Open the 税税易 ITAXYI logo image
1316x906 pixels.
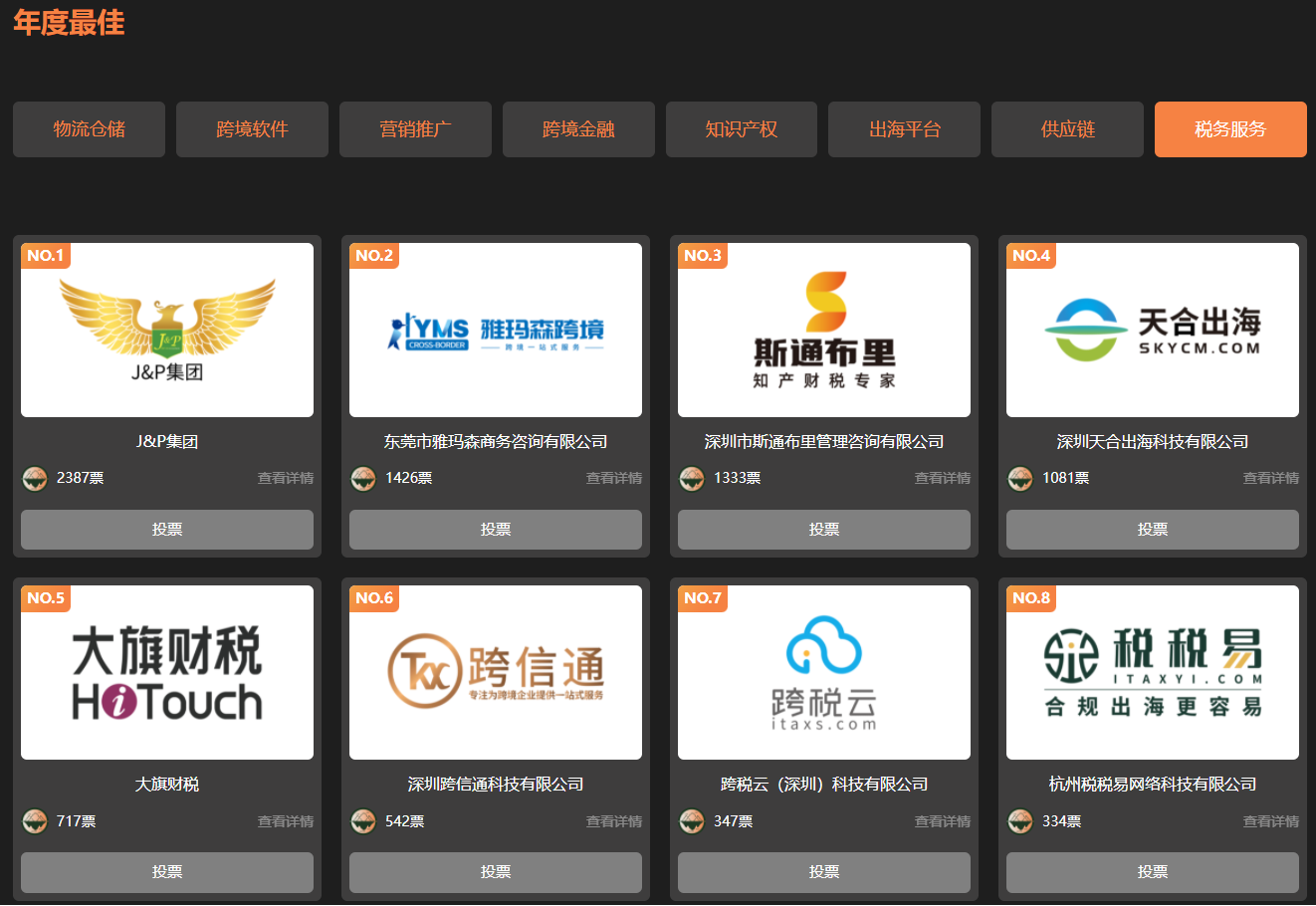pyautogui.click(x=1153, y=672)
